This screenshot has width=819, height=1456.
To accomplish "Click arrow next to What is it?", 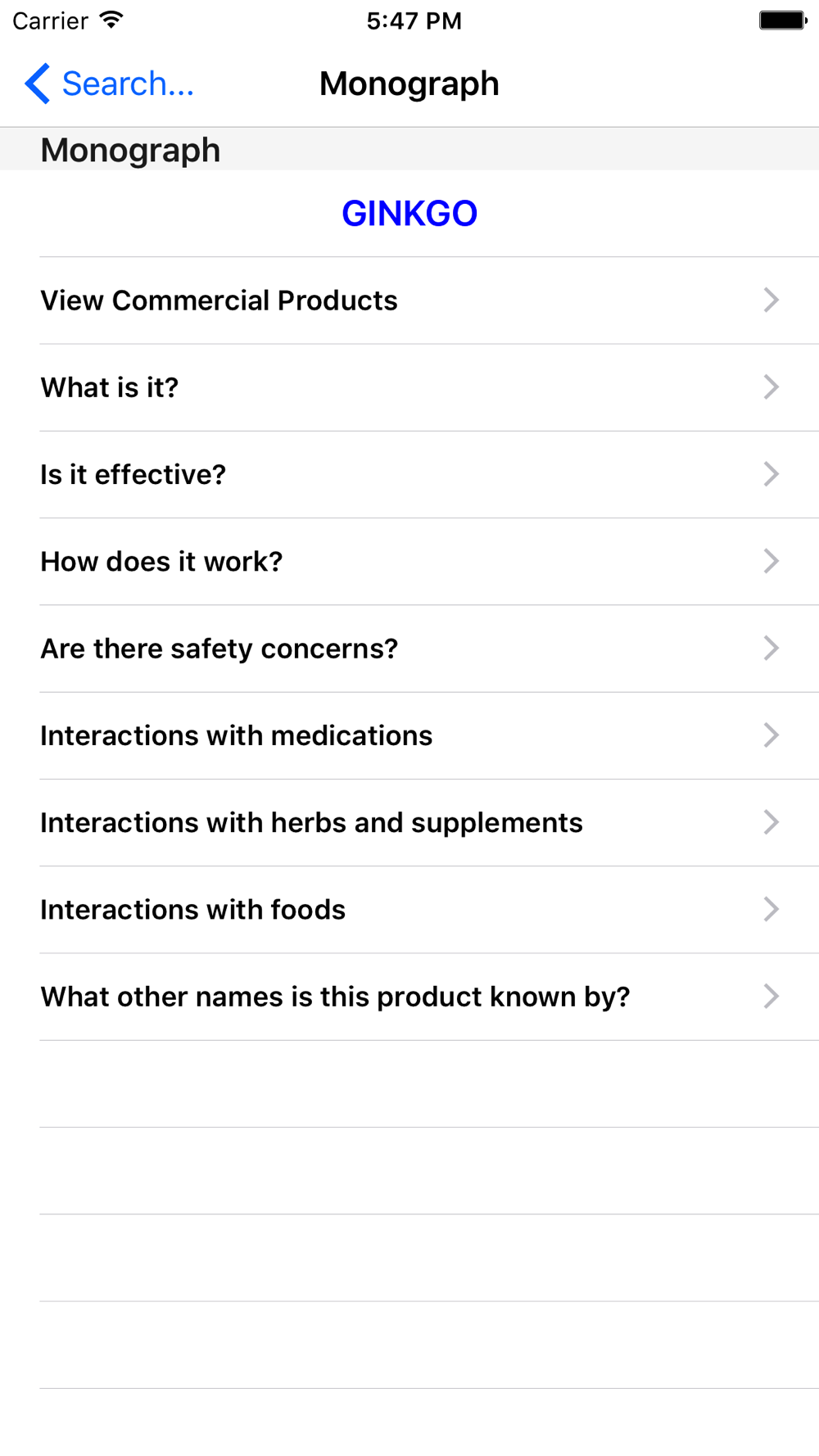I will coord(771,387).
